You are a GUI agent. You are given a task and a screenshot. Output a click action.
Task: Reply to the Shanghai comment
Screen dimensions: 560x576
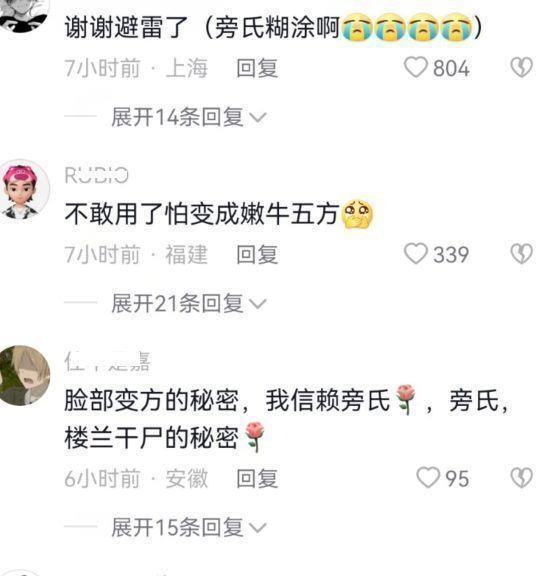click(x=257, y=68)
